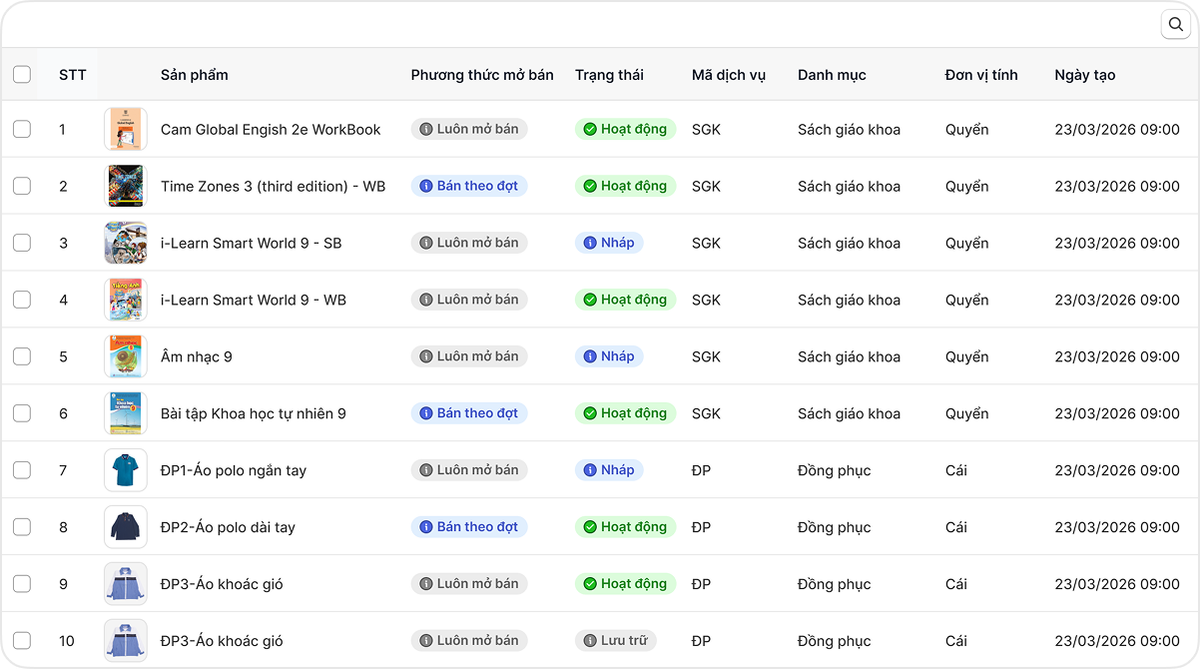Image resolution: width=1200 pixels, height=669 pixels.
Task: Click the Ngày tạo column header
Action: coord(1085,75)
